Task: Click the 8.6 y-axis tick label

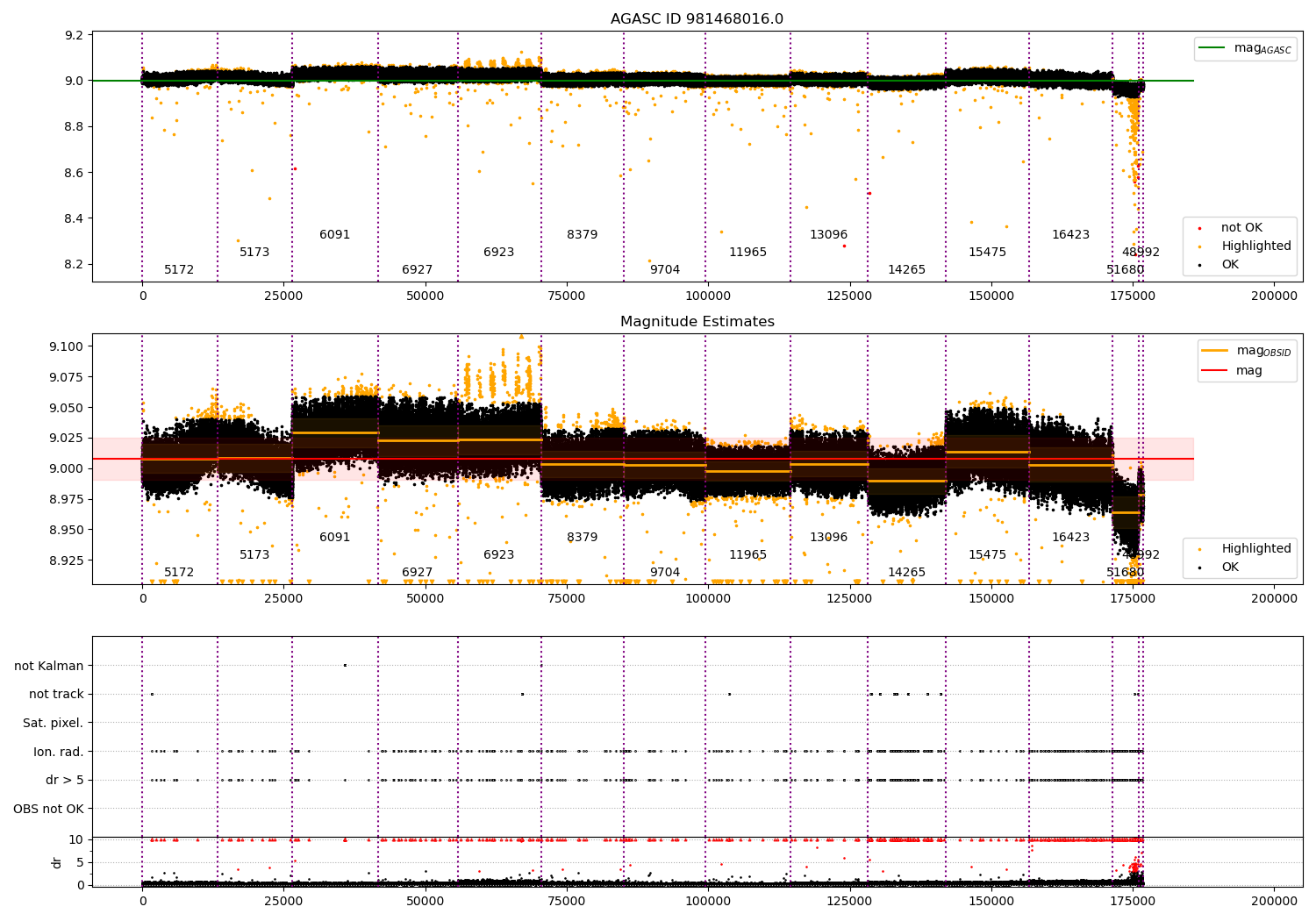Action: [x=75, y=173]
